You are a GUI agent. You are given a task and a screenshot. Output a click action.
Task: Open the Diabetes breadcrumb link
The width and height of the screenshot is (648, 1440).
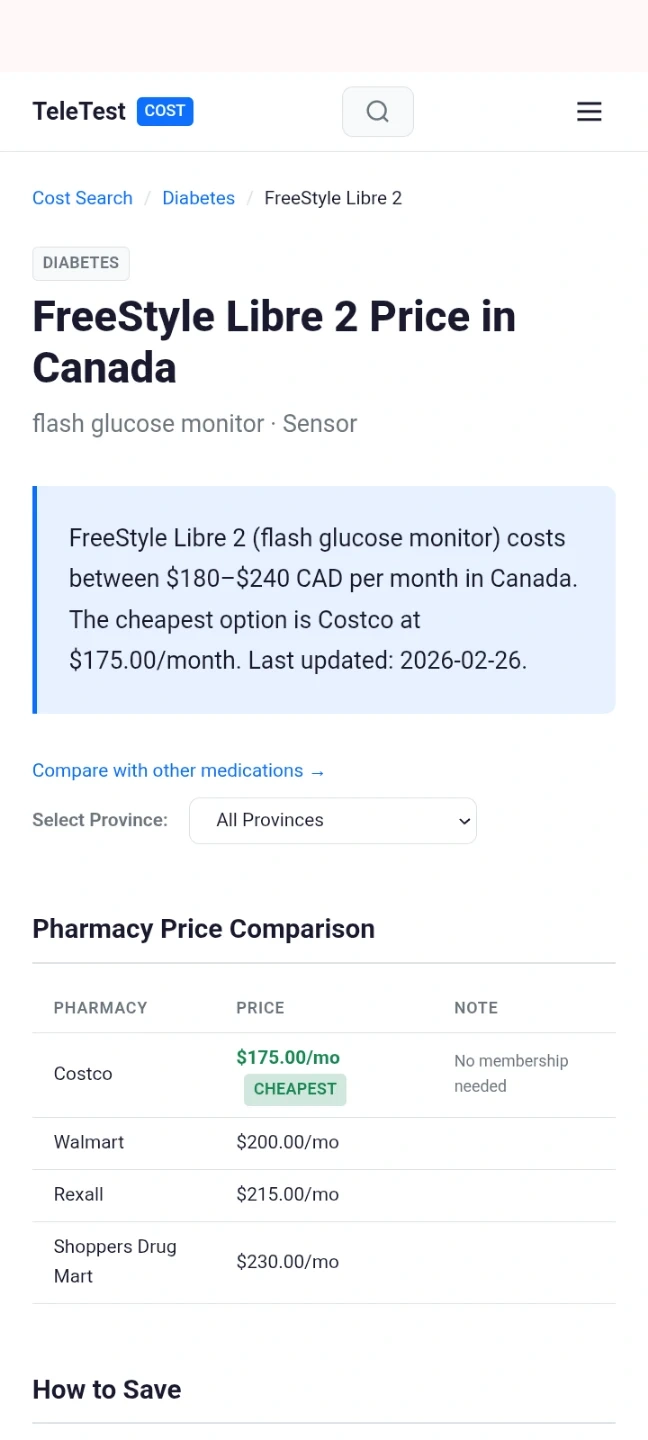198,198
